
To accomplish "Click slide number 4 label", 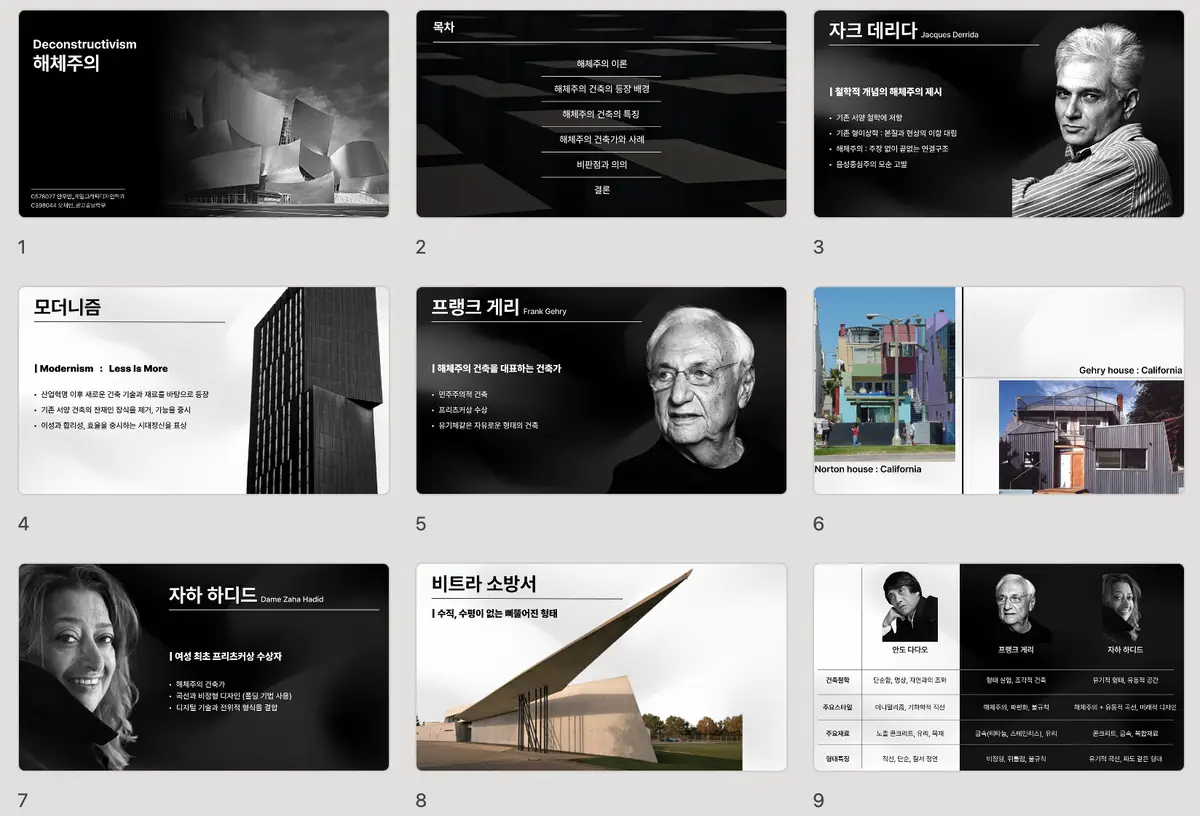I will click(x=23, y=524).
